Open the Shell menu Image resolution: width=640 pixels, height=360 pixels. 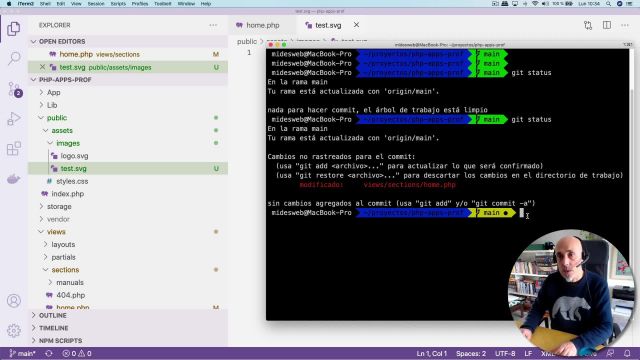tap(45, 4)
